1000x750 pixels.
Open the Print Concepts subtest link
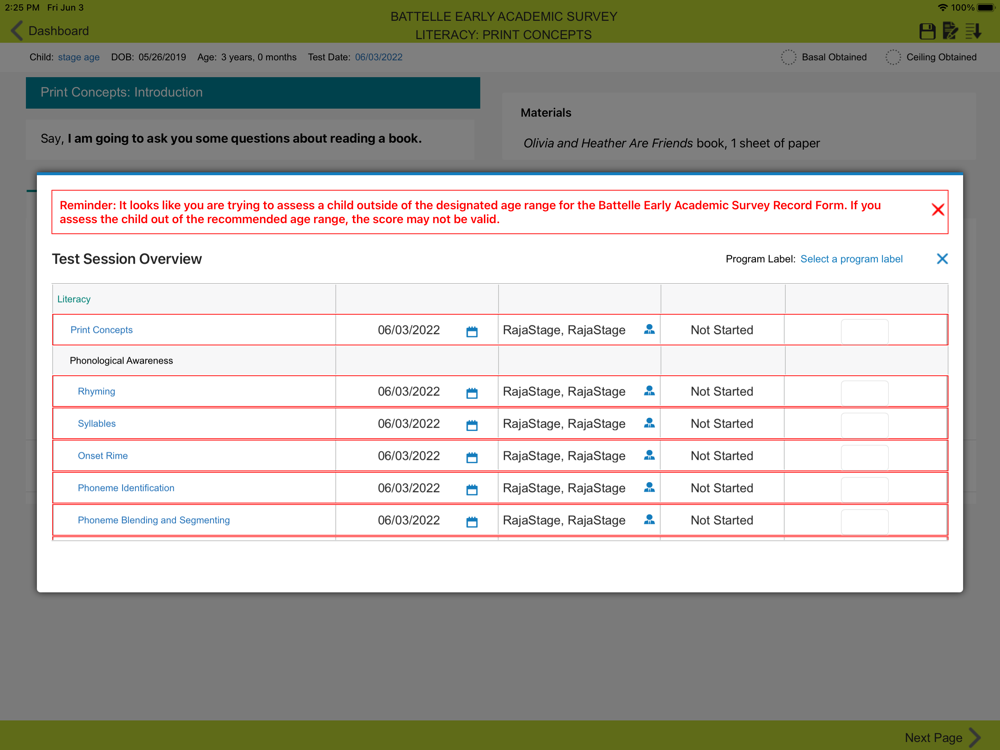[101, 330]
